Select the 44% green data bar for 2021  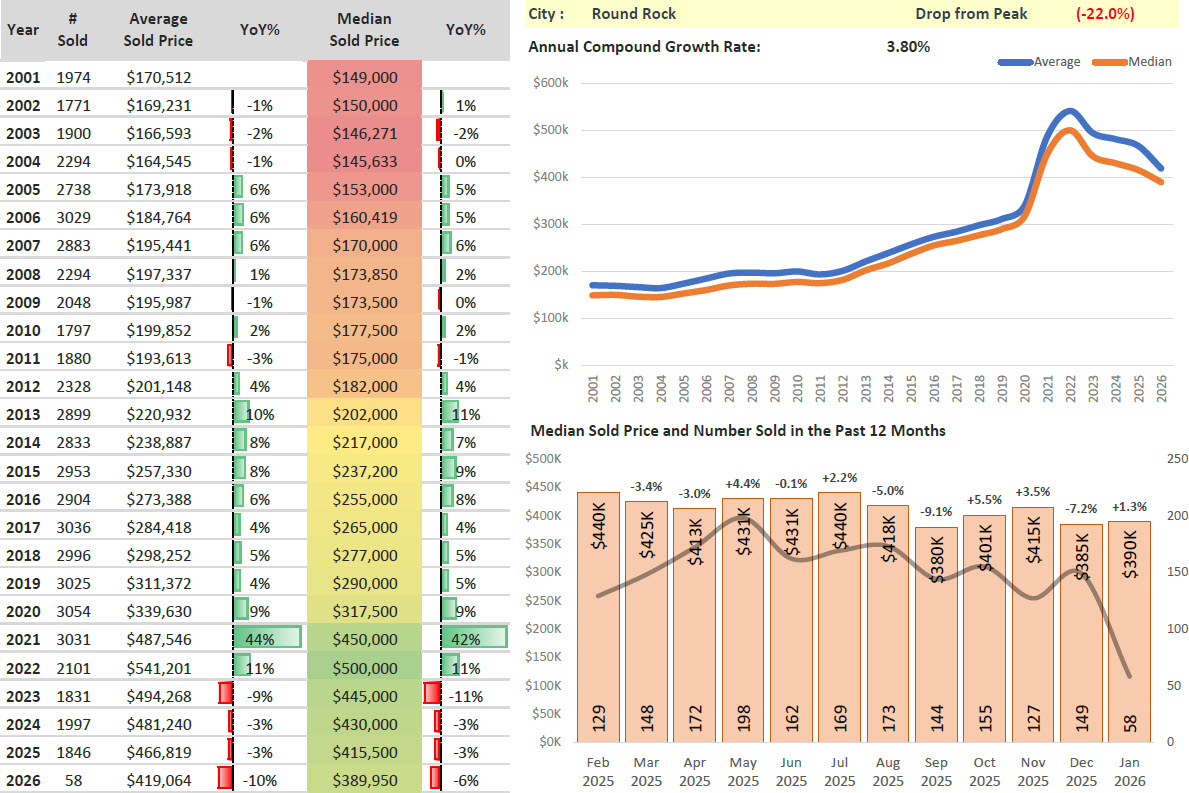pyautogui.click(x=266, y=639)
